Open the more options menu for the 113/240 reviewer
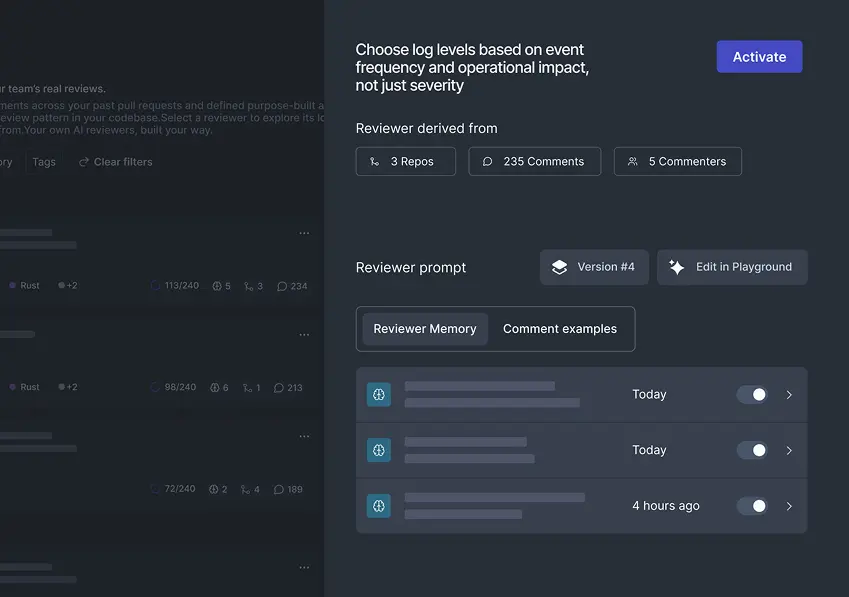Screen dimensions: 849x597 (304, 233)
